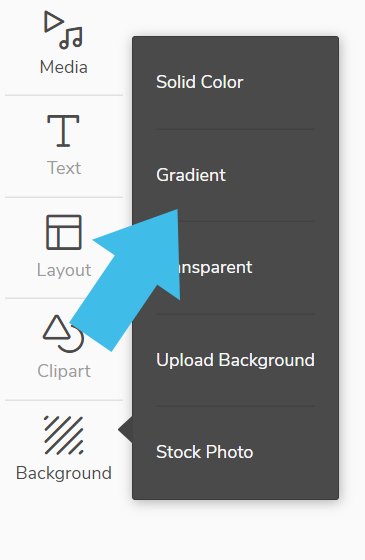This screenshot has width=365, height=560.
Task: Click the triangle shape in the Clipart icon
Action: pyautogui.click(x=56, y=327)
